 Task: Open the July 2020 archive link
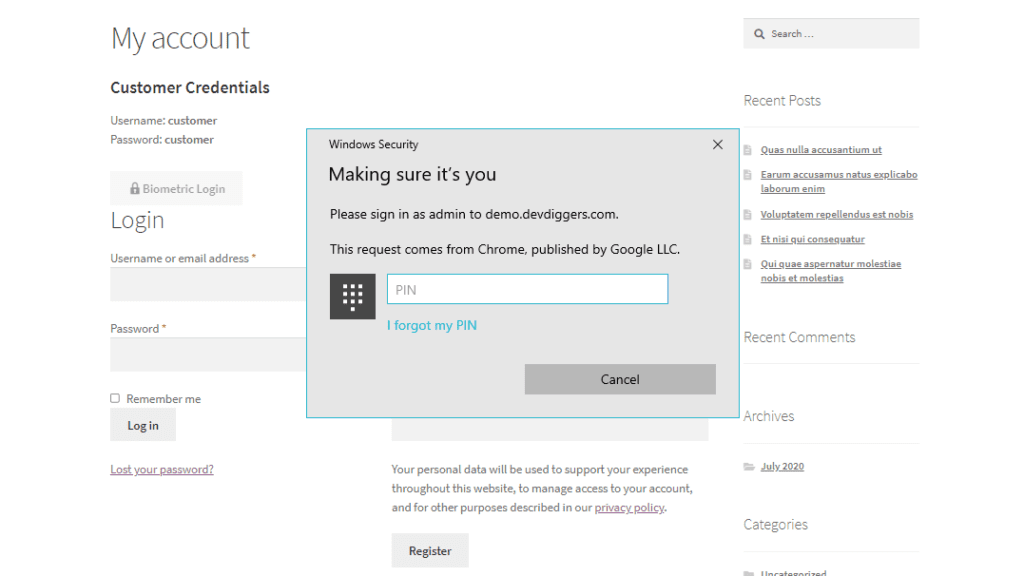click(x=782, y=466)
